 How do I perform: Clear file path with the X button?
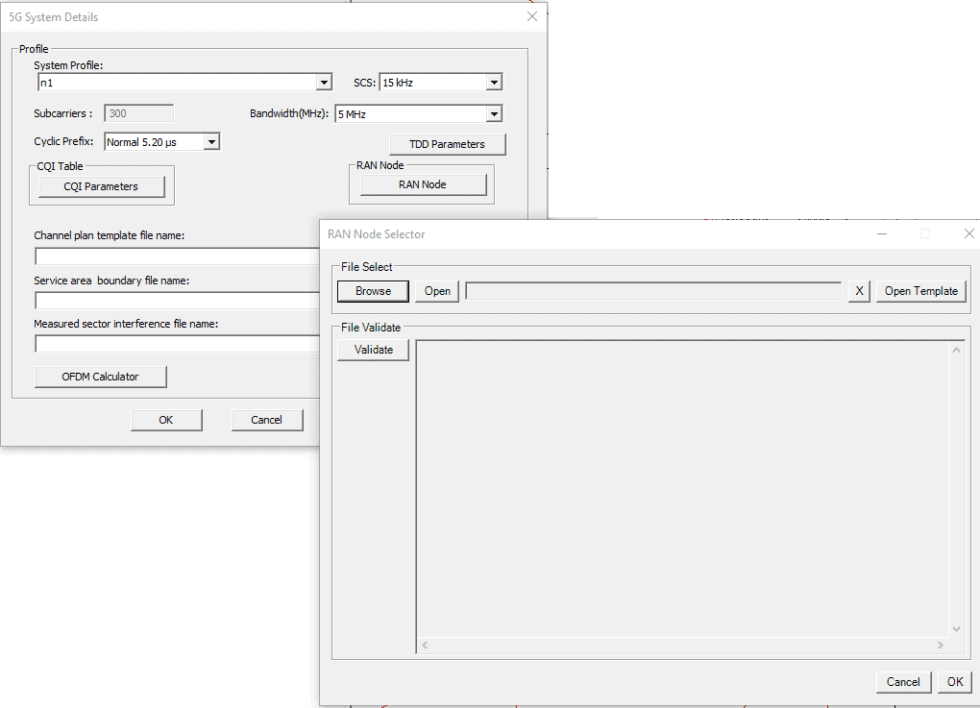[x=858, y=291]
